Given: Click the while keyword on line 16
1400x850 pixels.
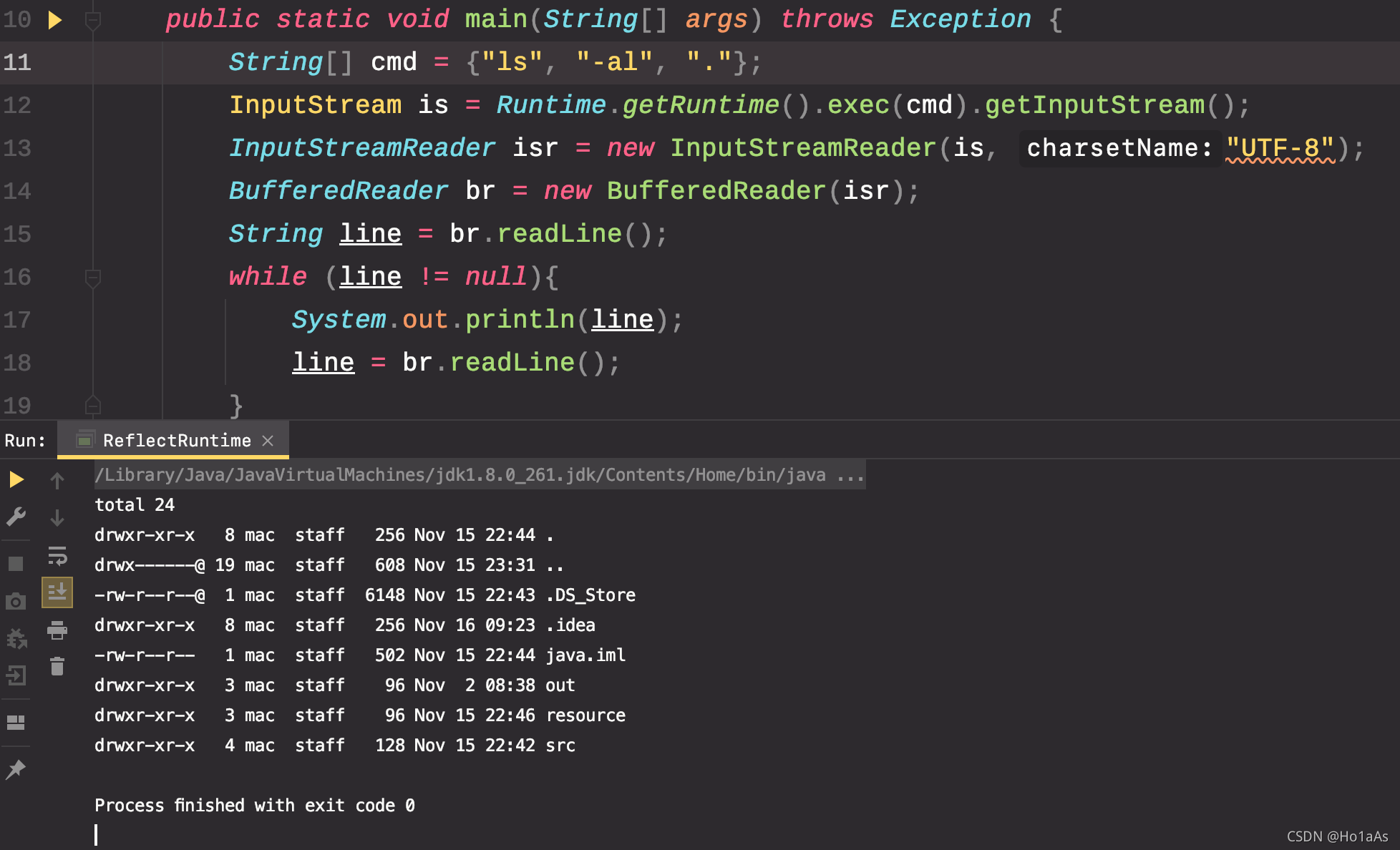Looking at the screenshot, I should [x=268, y=277].
